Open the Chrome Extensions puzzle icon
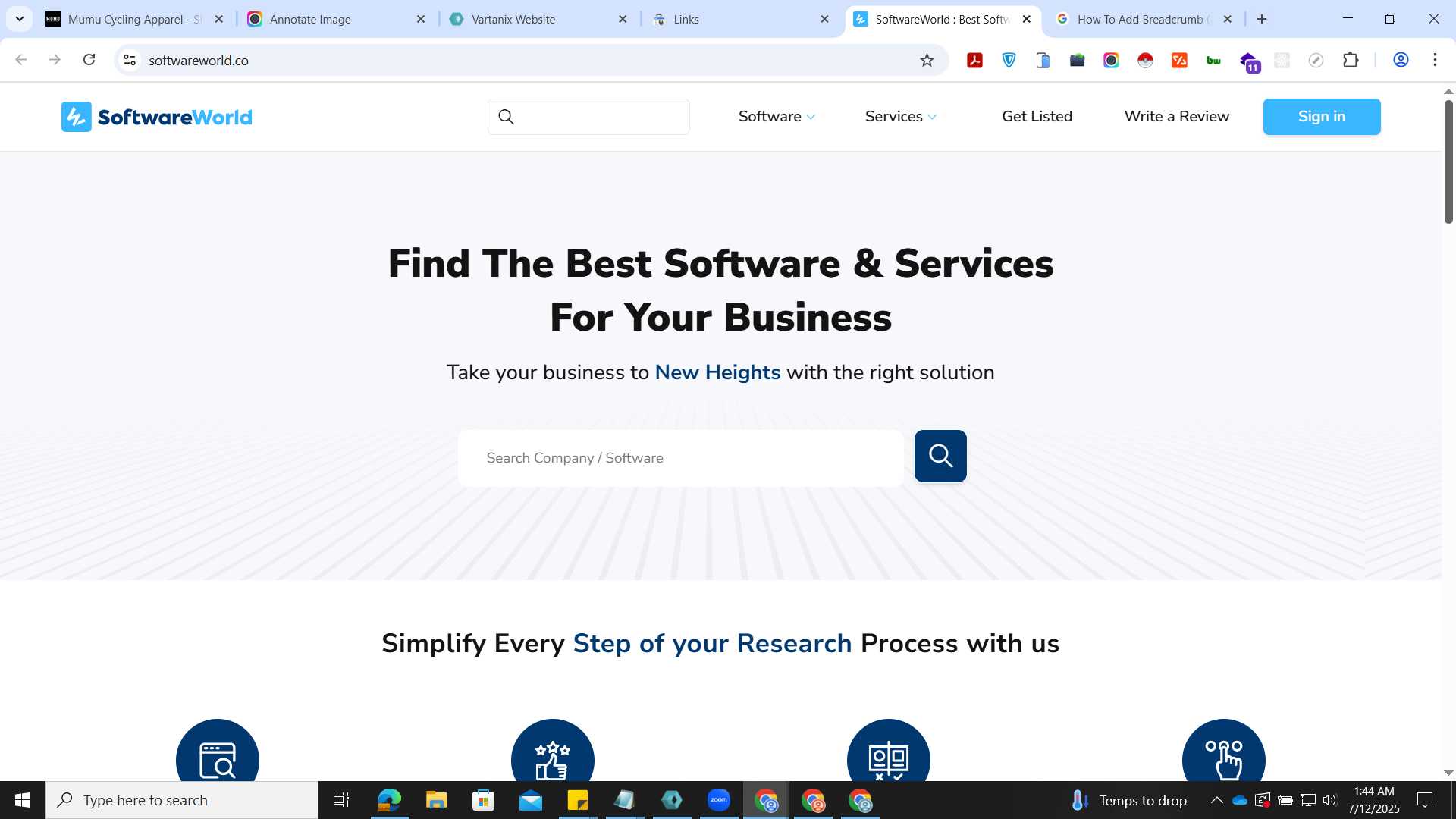Image resolution: width=1456 pixels, height=819 pixels. (1351, 60)
